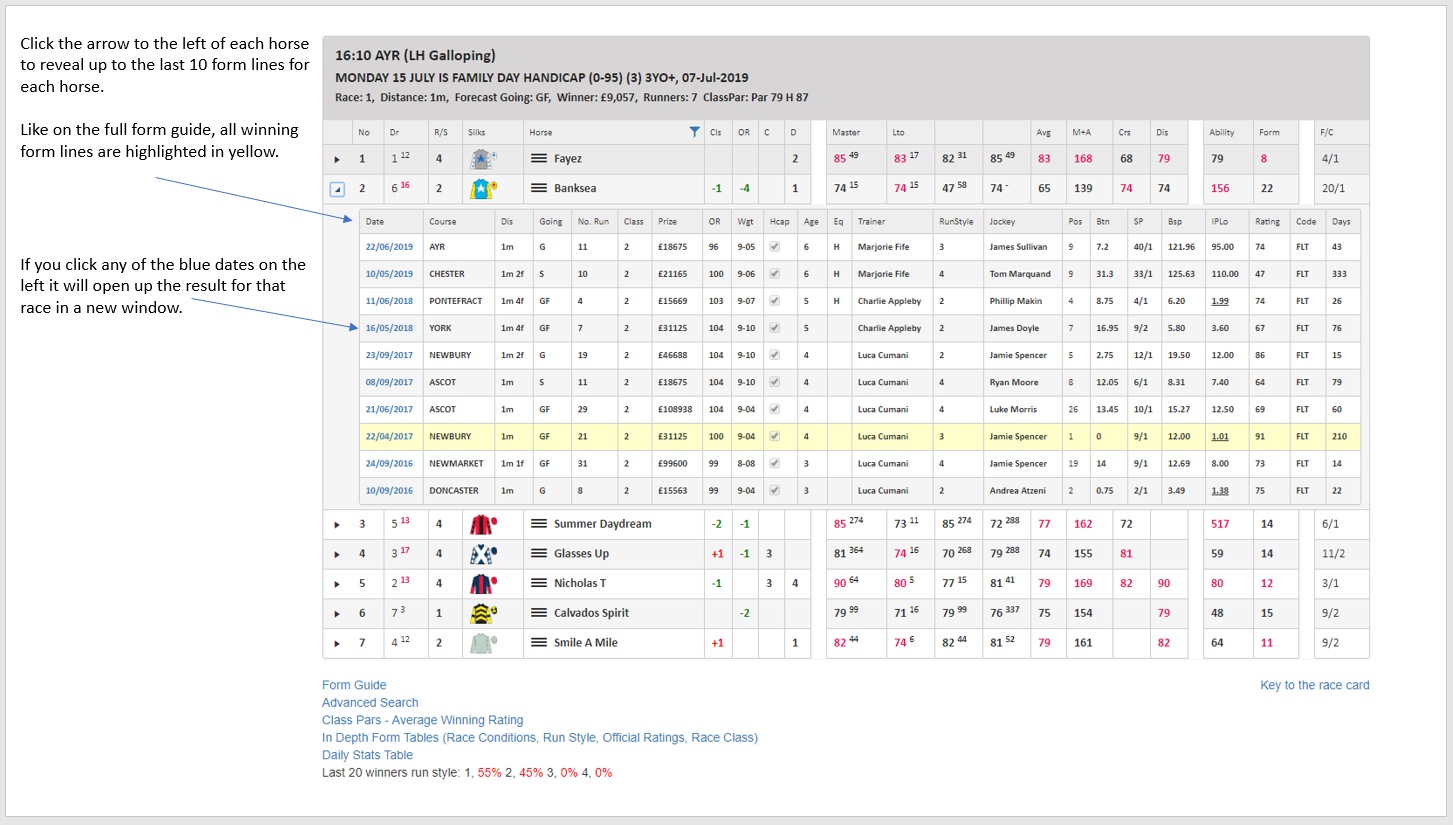Open the Advanced Search link
The width and height of the screenshot is (1453, 825).
(x=370, y=703)
